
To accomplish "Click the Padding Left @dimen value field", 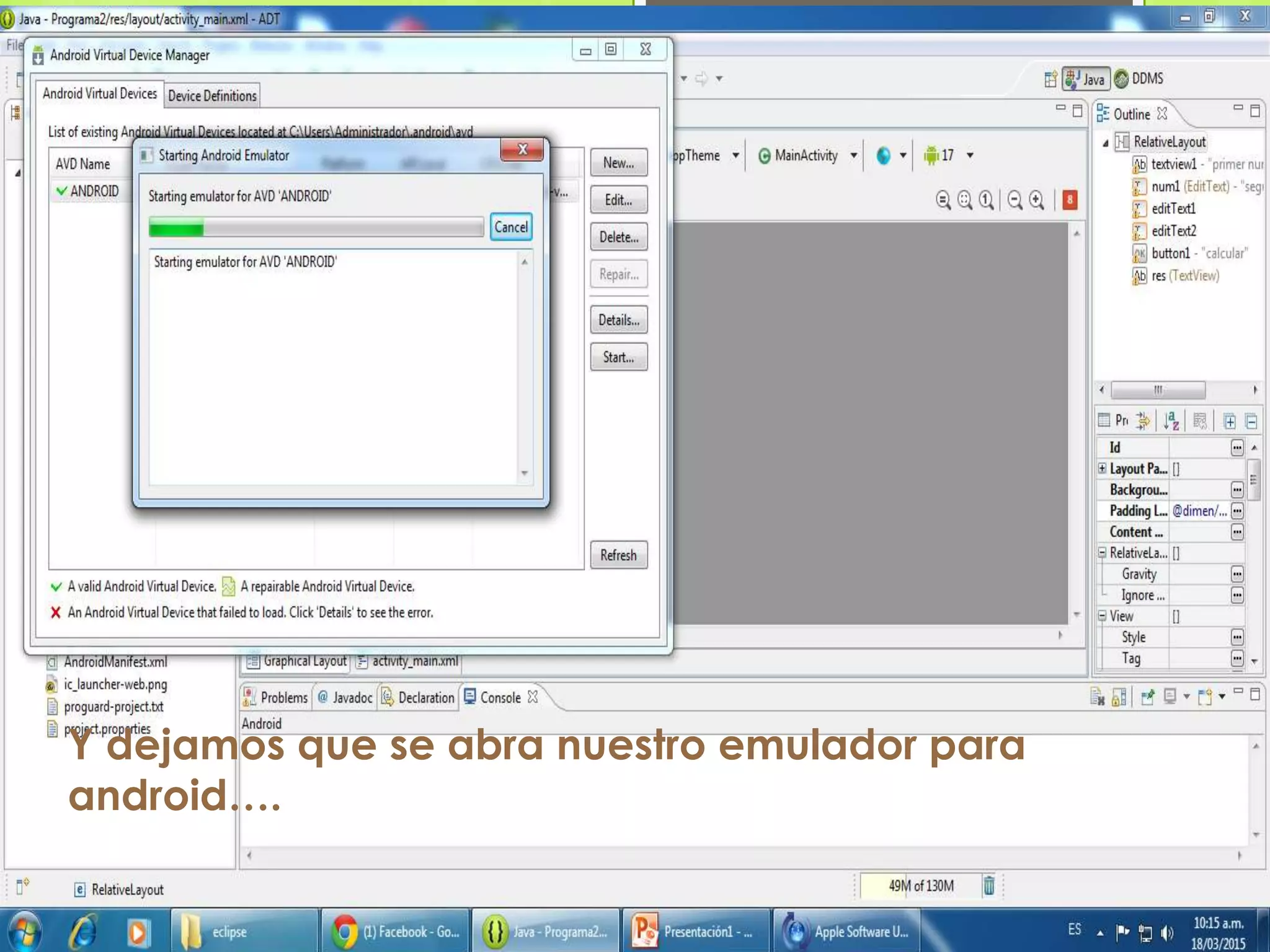I will click(x=1199, y=511).
